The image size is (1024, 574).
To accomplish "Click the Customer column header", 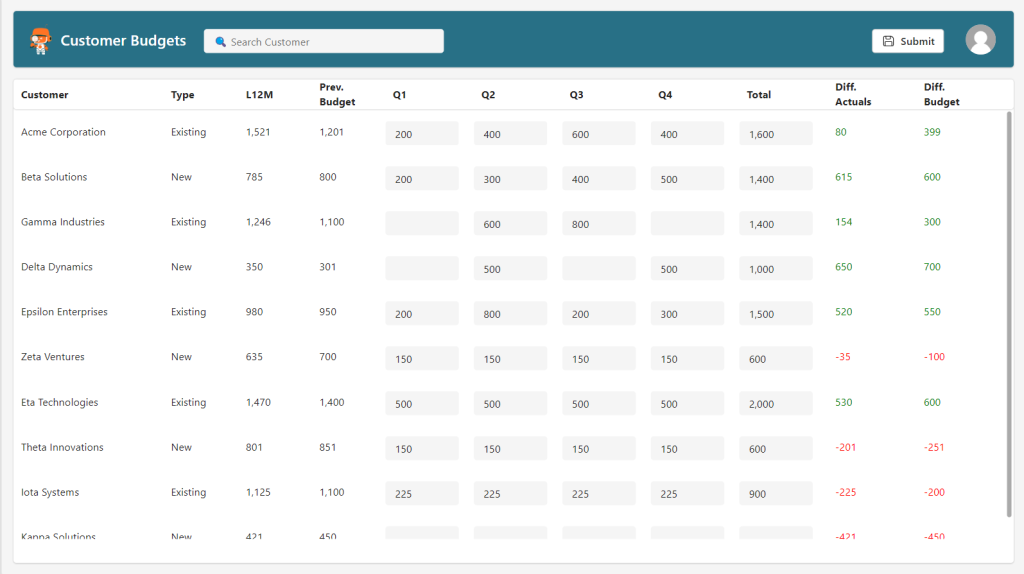I will tap(45, 95).
